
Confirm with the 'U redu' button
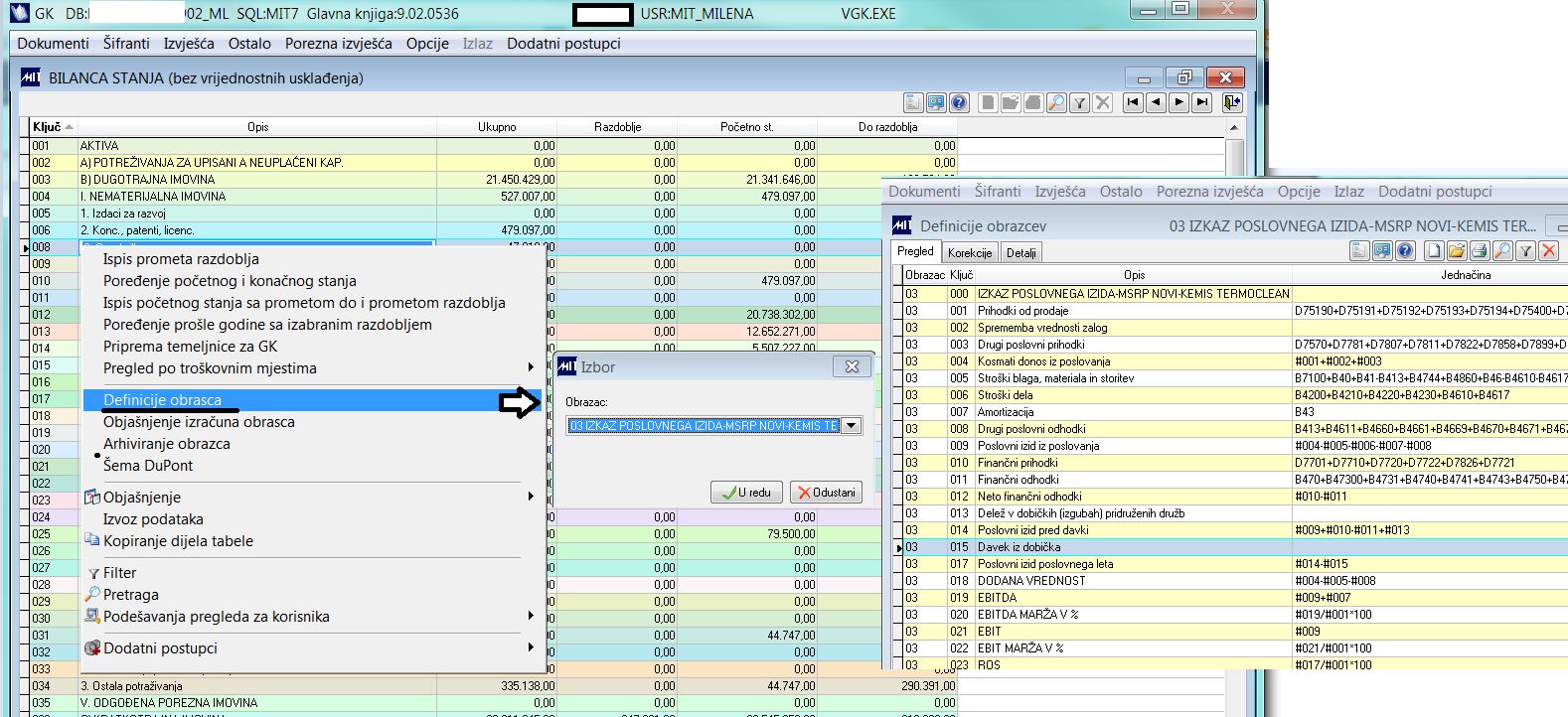coord(746,493)
